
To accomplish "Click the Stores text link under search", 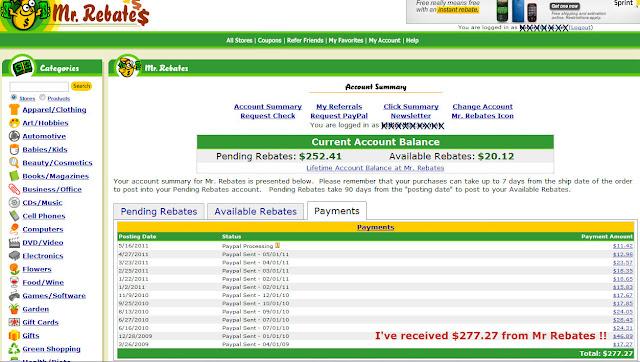I will pos(27,98).
